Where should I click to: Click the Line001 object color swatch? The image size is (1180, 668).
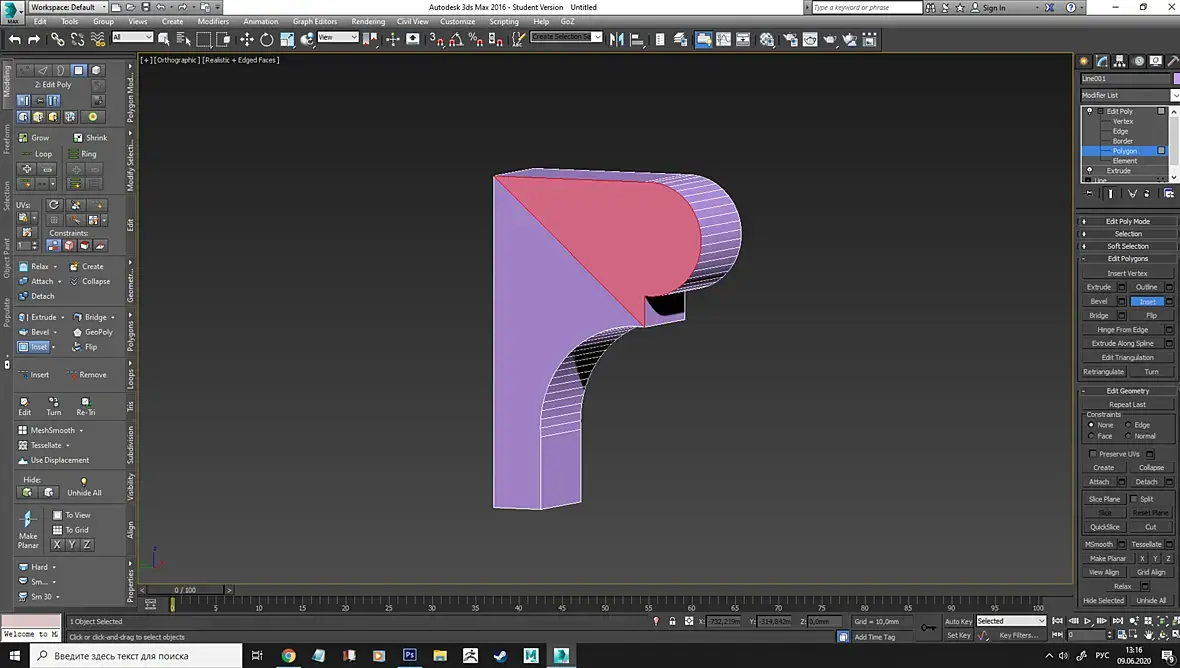1175,78
